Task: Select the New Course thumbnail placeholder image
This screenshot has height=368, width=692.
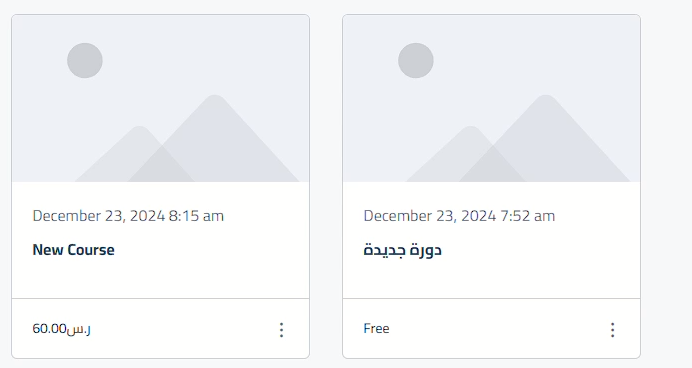Action: coord(161,98)
